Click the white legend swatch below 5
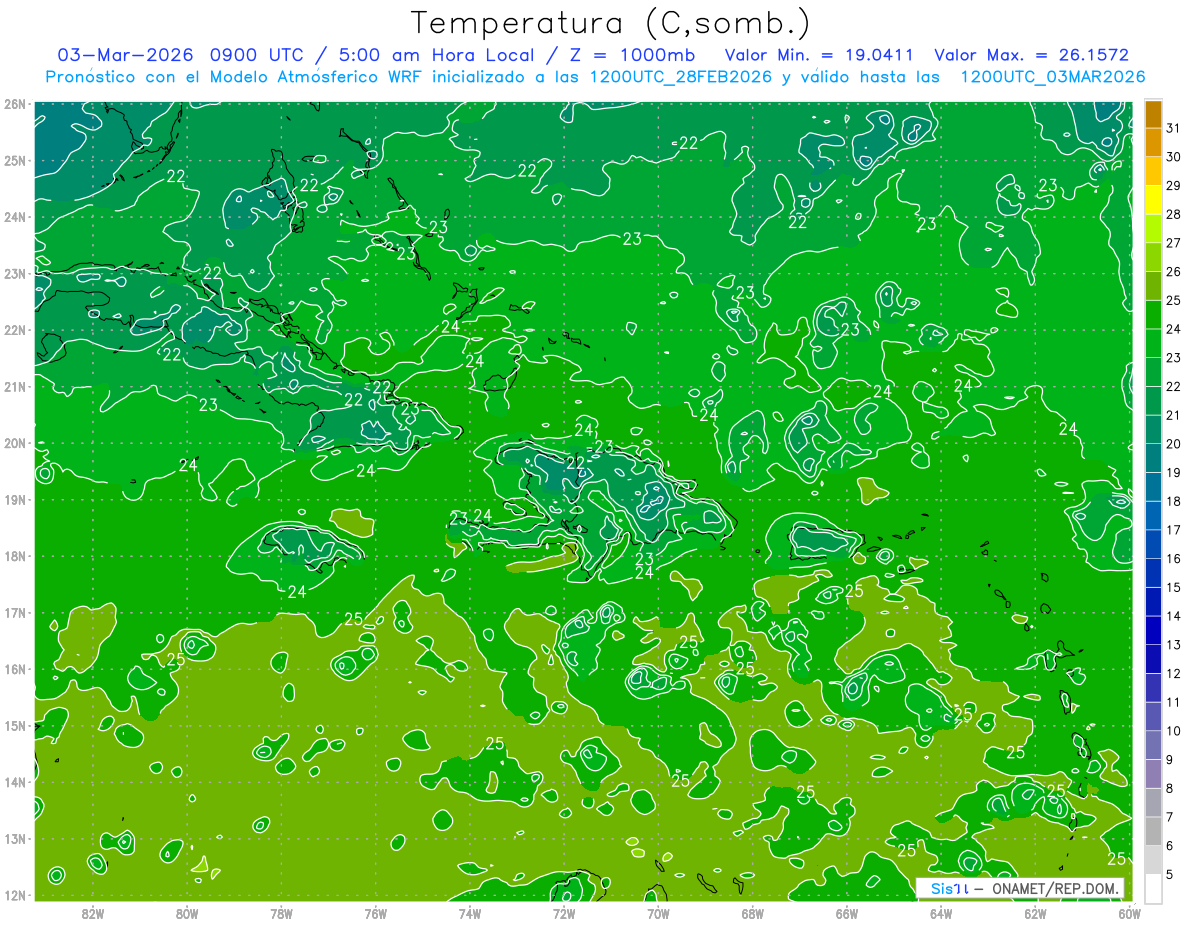Screen dimensions: 1200x927 pyautogui.click(x=1153, y=887)
